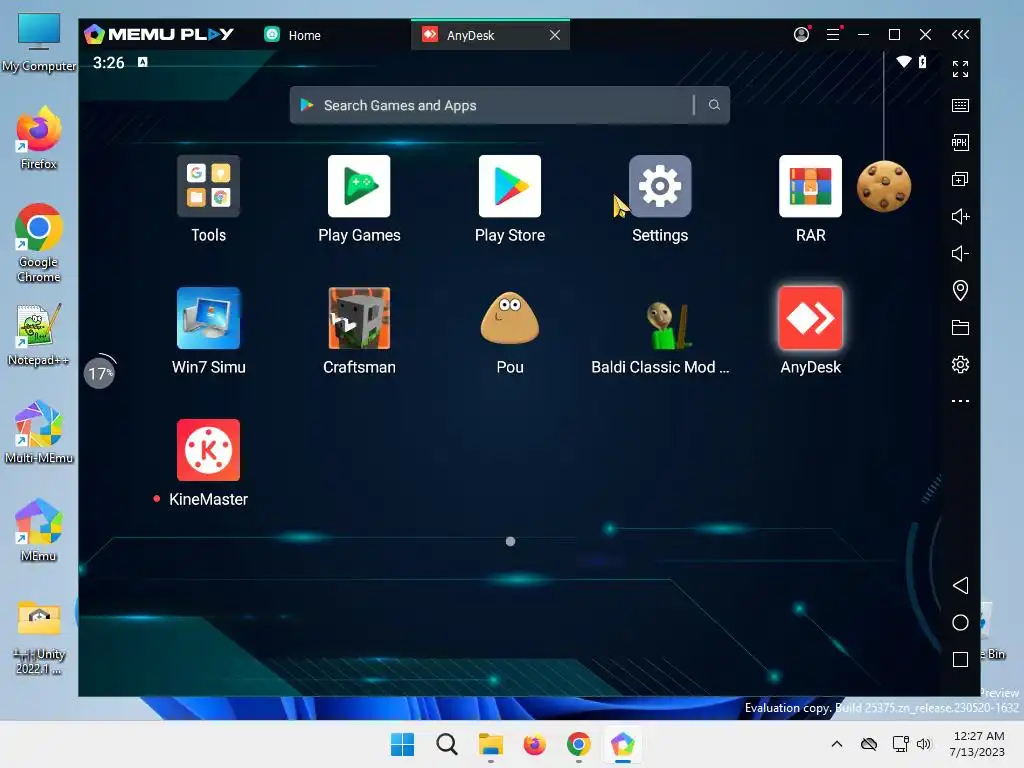Open Chrome from the taskbar
1024x768 pixels.
(x=579, y=744)
